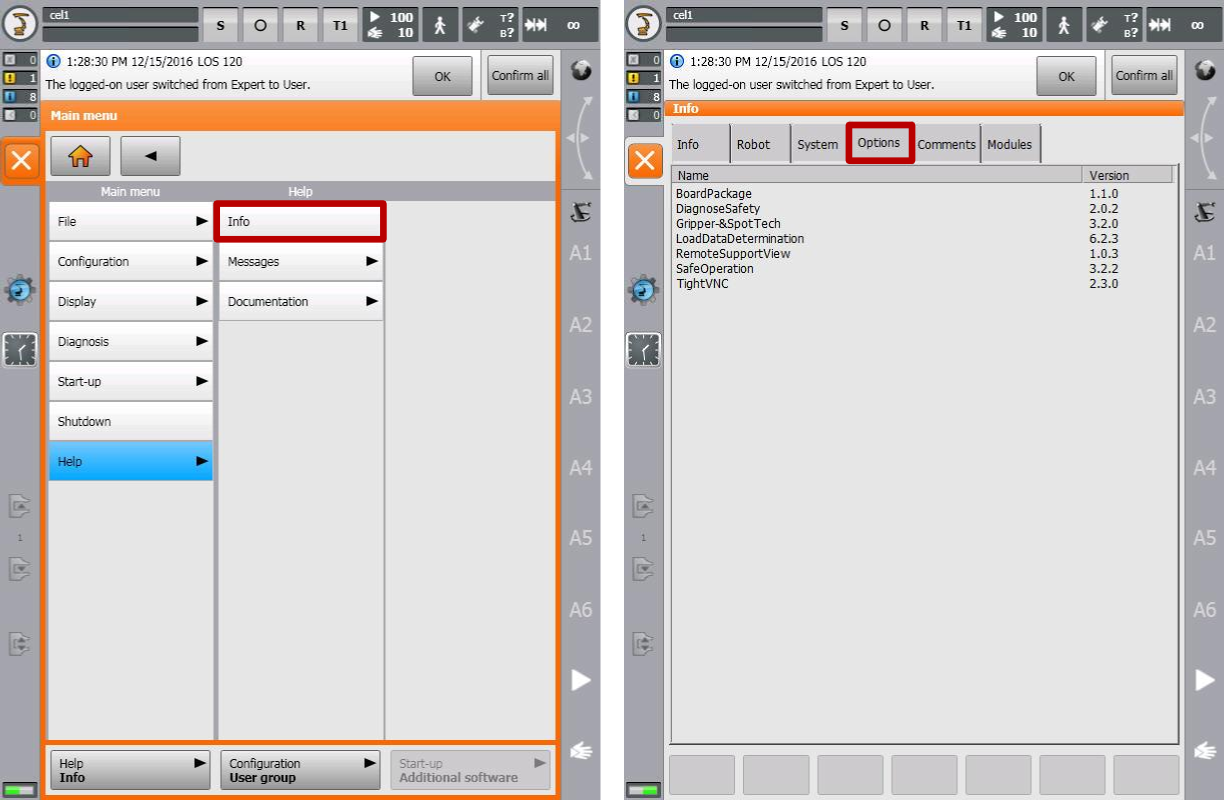Select Shutdown from Main menu
The height and width of the screenshot is (800, 1224).
click(x=130, y=422)
